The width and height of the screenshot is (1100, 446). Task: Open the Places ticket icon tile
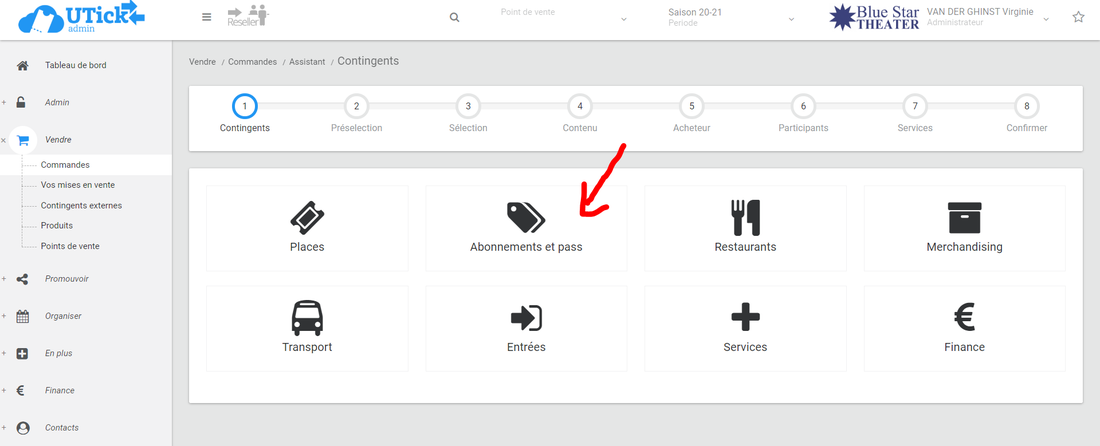point(307,217)
